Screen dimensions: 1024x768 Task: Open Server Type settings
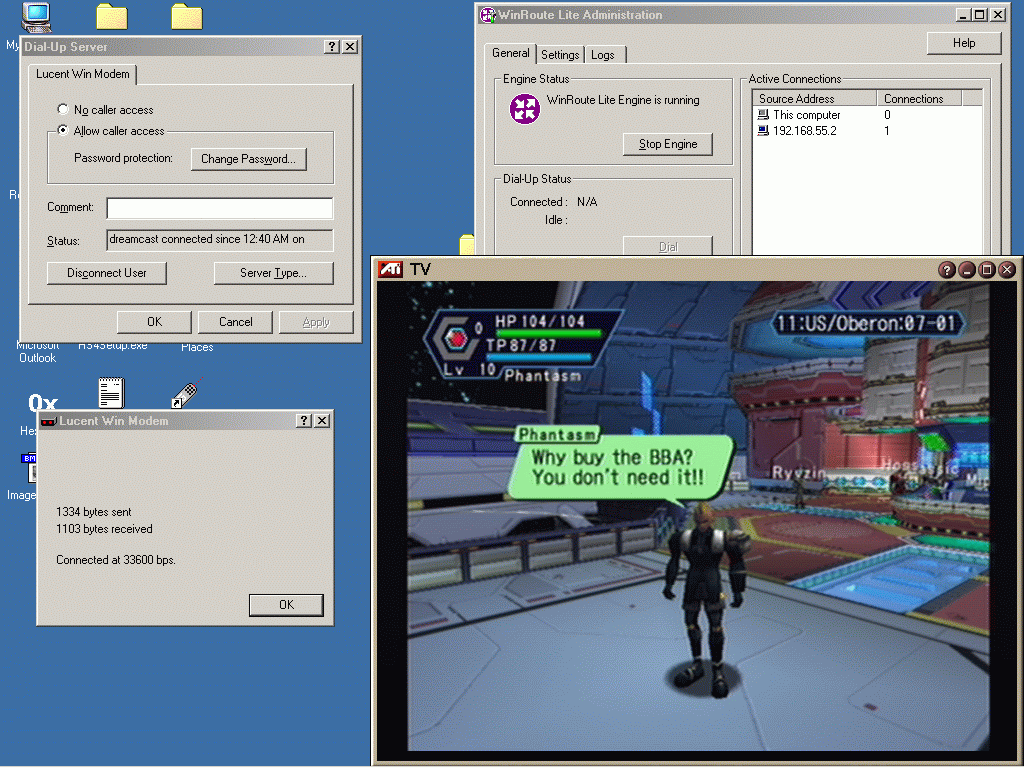point(274,273)
